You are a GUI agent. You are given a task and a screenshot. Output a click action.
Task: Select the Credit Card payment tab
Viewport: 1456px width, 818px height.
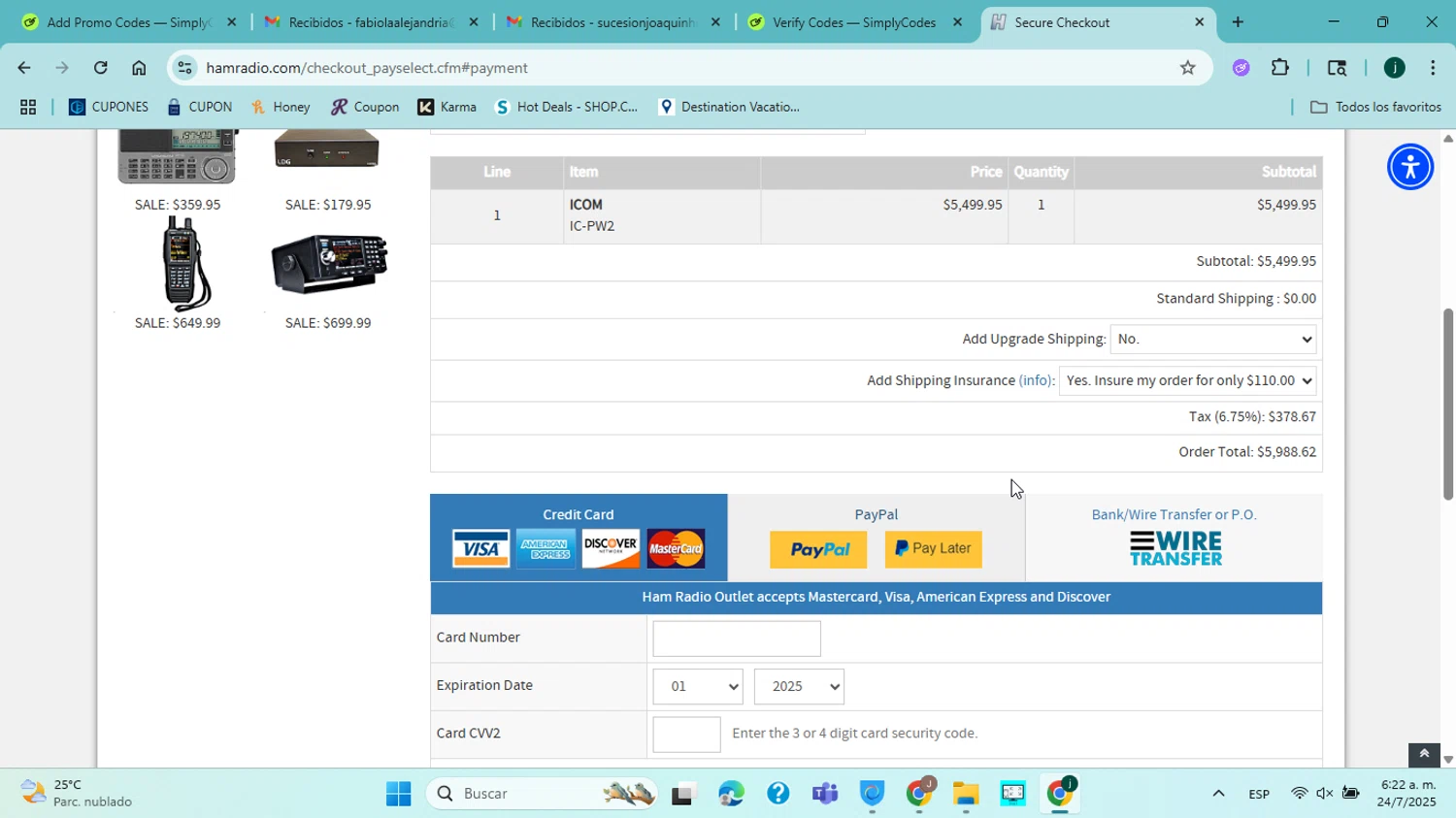tap(579, 538)
